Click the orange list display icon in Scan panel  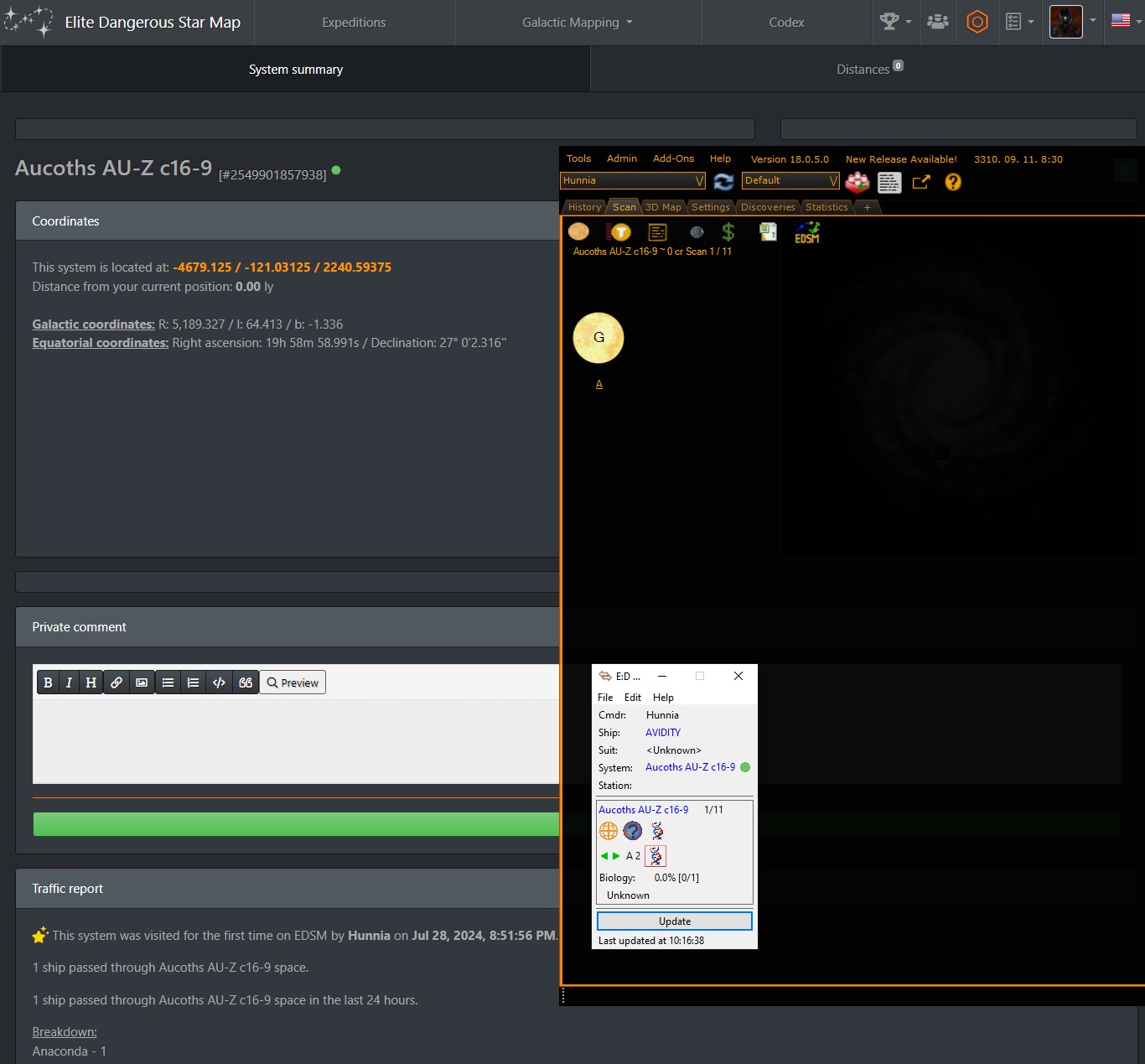coord(658,232)
